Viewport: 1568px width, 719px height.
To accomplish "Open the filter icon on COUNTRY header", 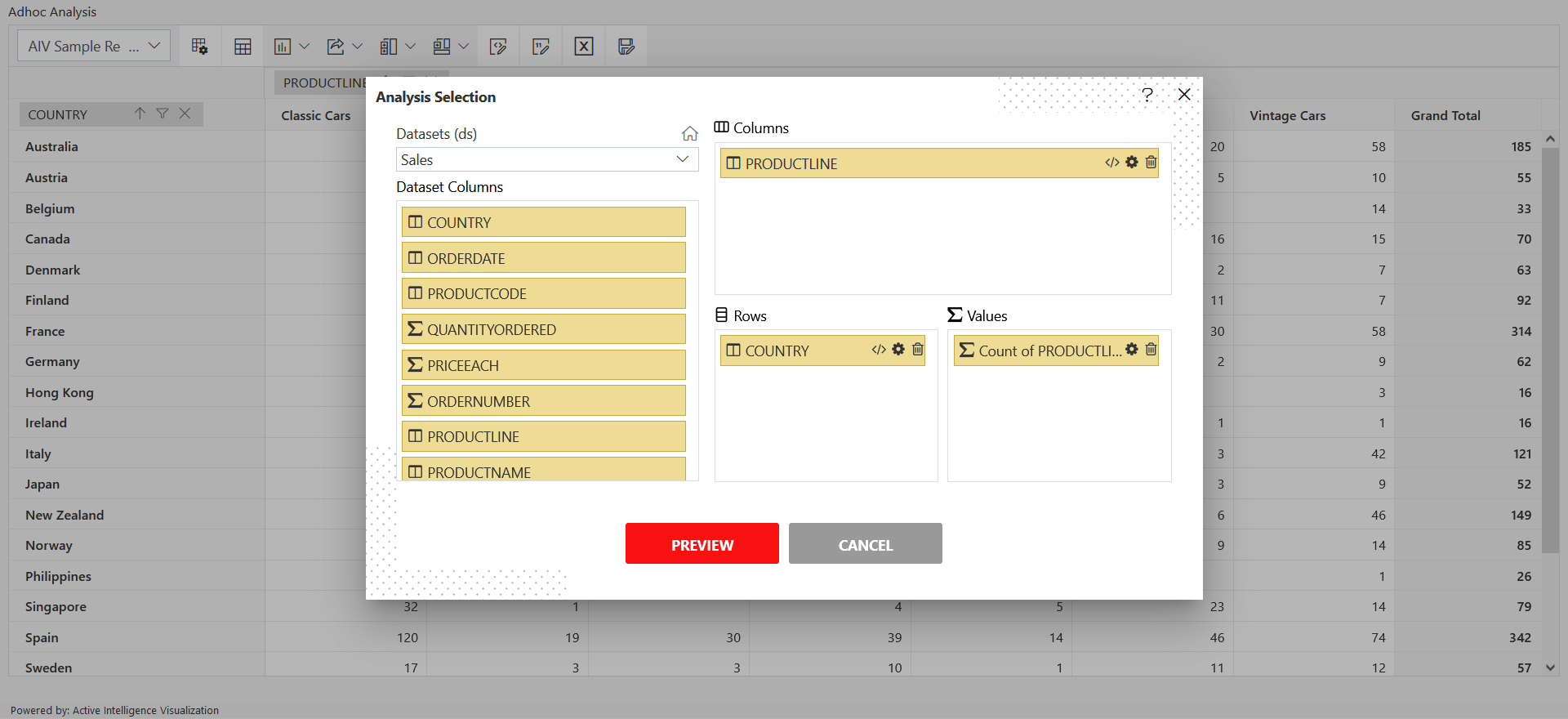I will (163, 114).
